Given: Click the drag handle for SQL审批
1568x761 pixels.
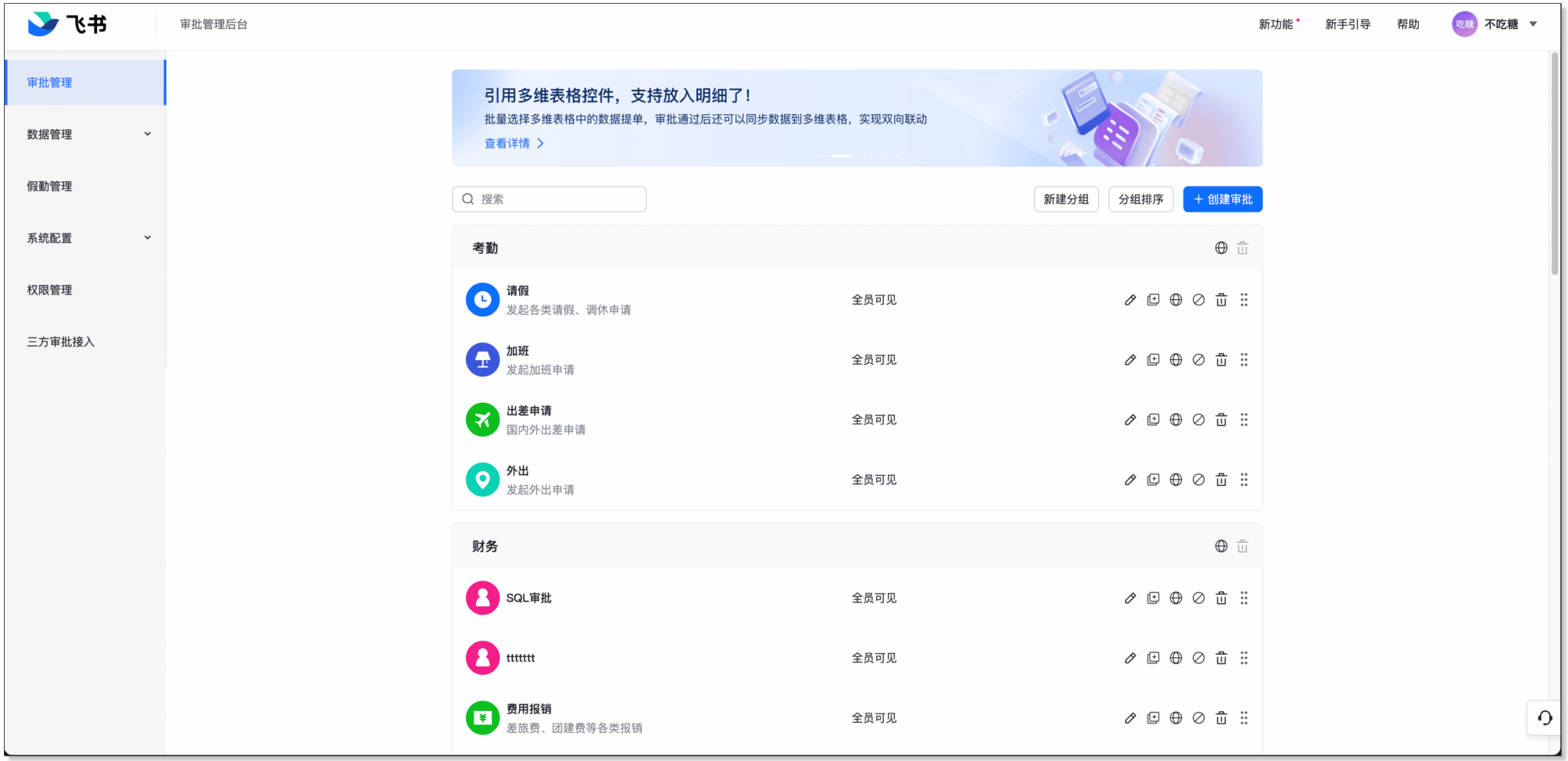Looking at the screenshot, I should [x=1244, y=598].
